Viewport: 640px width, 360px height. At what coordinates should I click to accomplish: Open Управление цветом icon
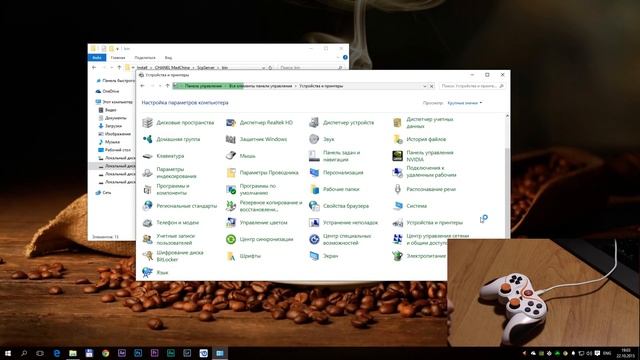231,222
